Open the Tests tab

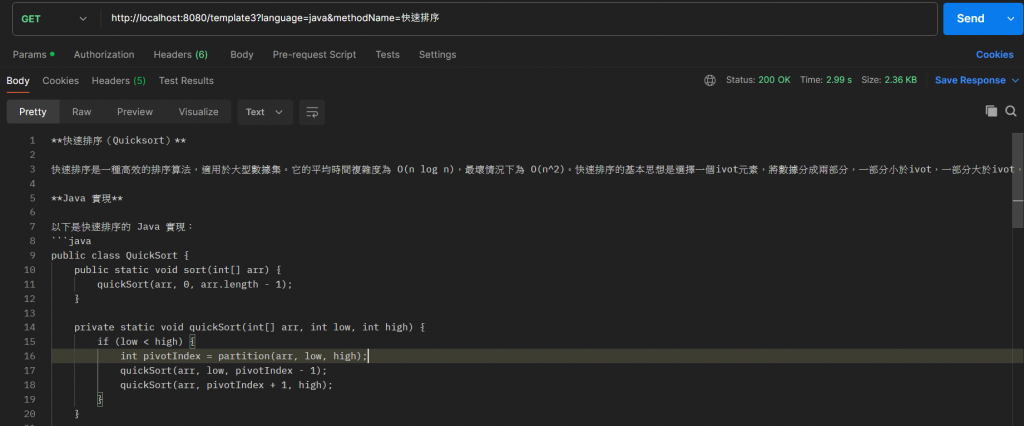click(387, 55)
